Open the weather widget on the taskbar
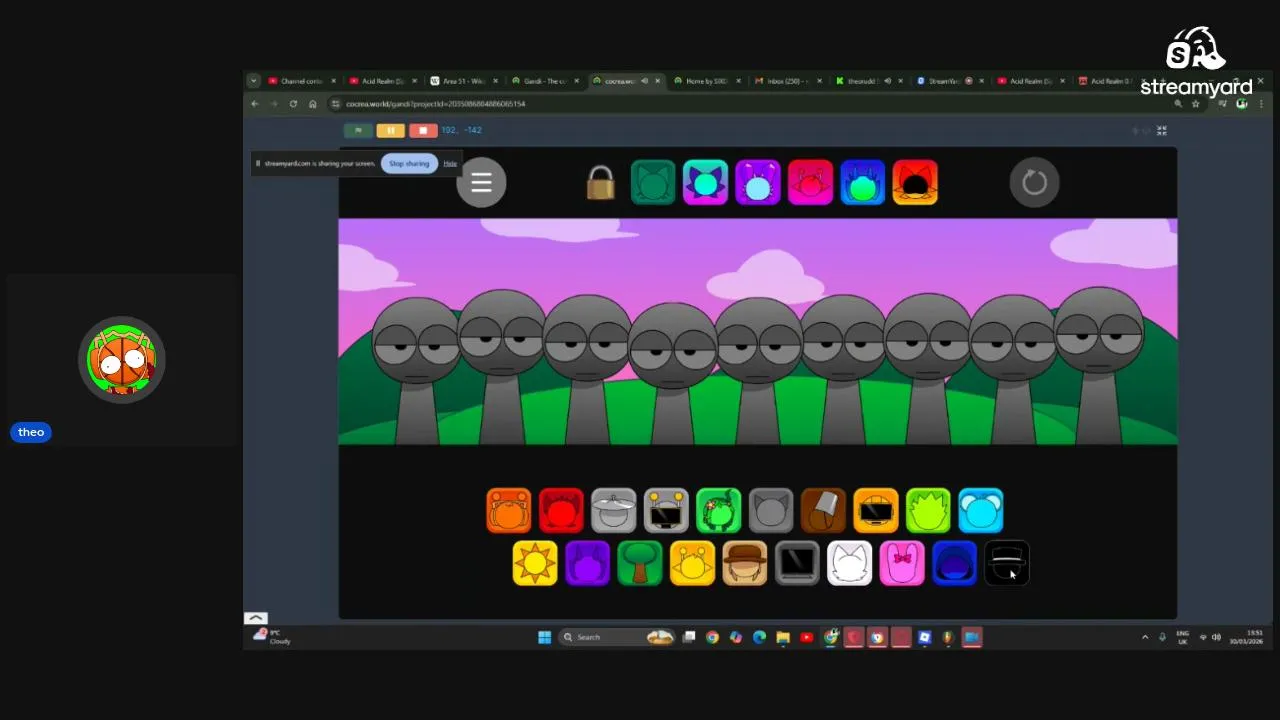 pyautogui.click(x=273, y=636)
